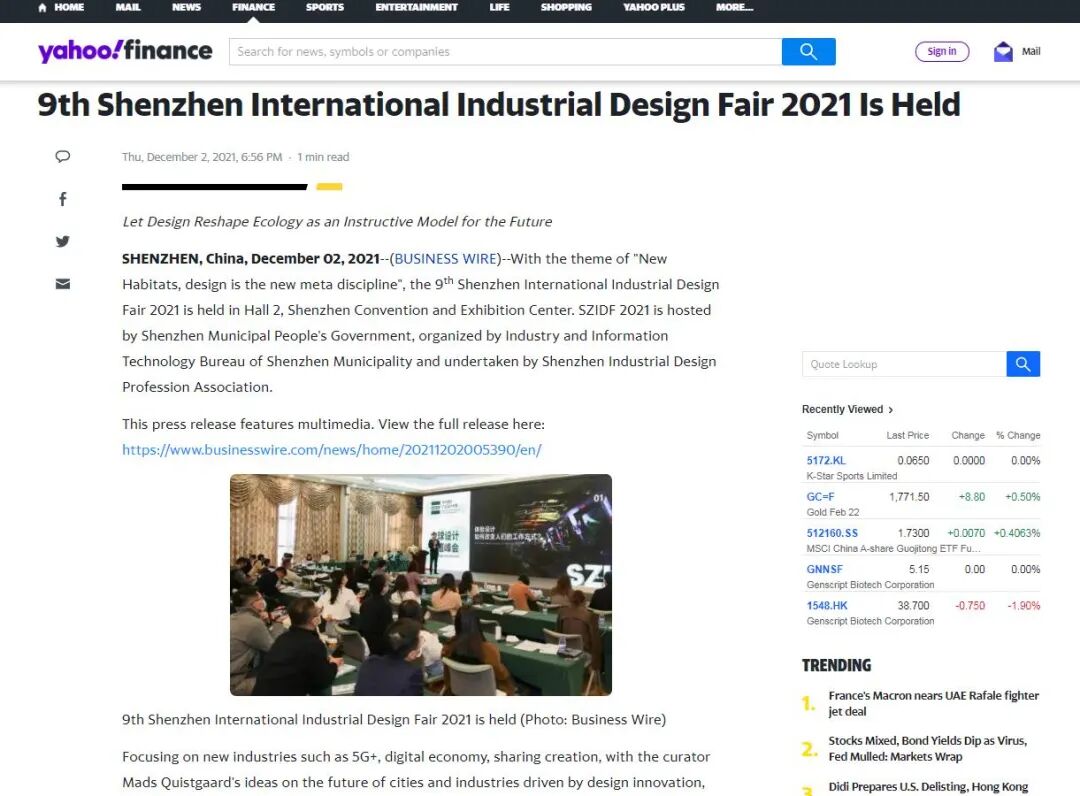
Task: Open the 512160.SS symbol link
Action: pyautogui.click(x=832, y=533)
